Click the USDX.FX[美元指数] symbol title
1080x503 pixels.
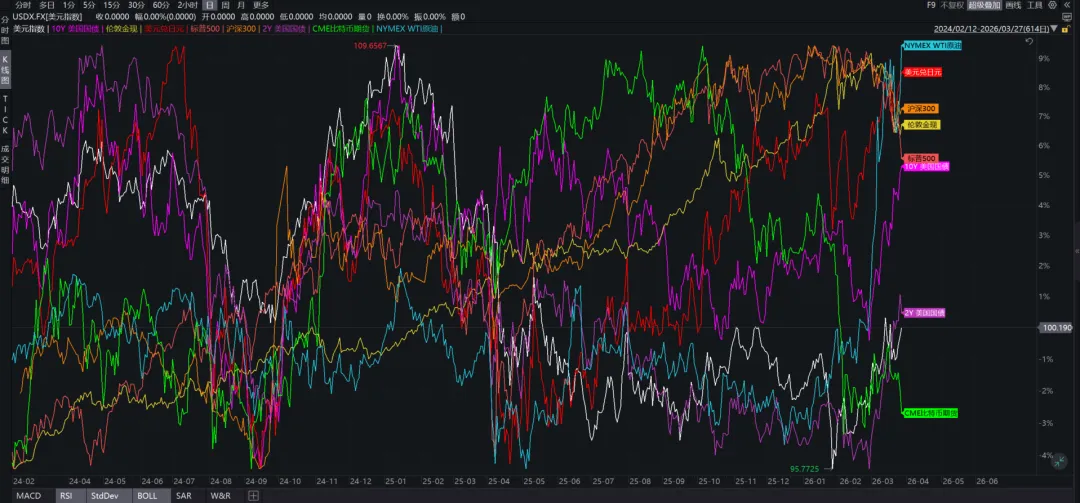47,17
